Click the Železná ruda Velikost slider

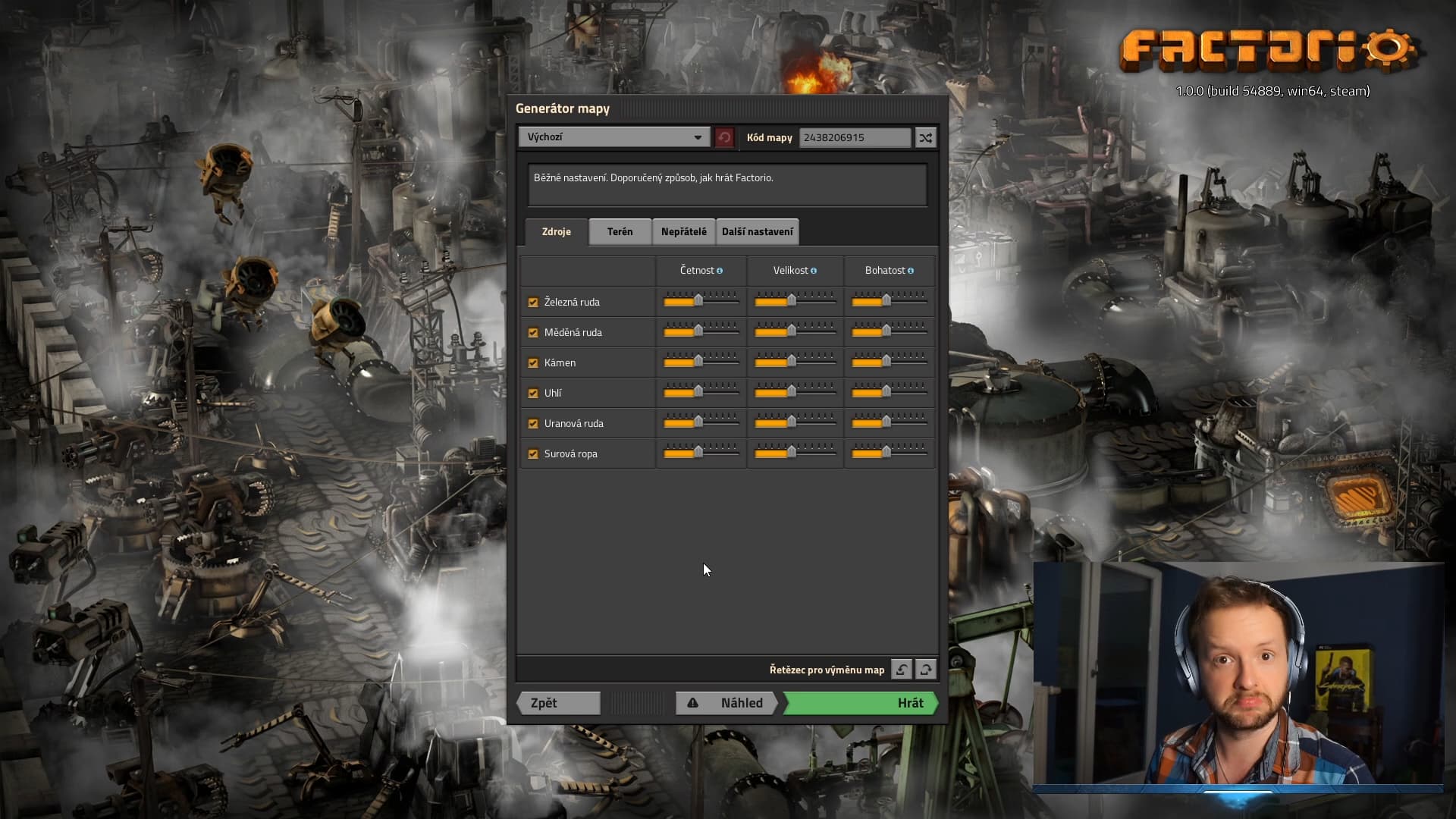(795, 301)
